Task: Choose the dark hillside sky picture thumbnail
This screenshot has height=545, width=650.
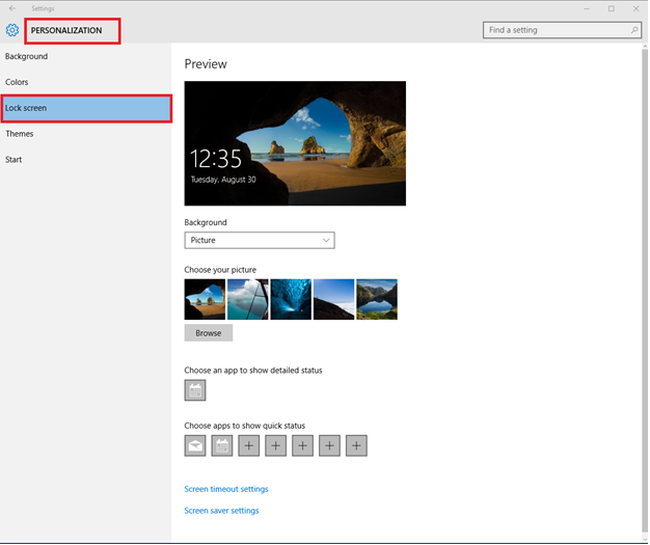Action: click(334, 299)
